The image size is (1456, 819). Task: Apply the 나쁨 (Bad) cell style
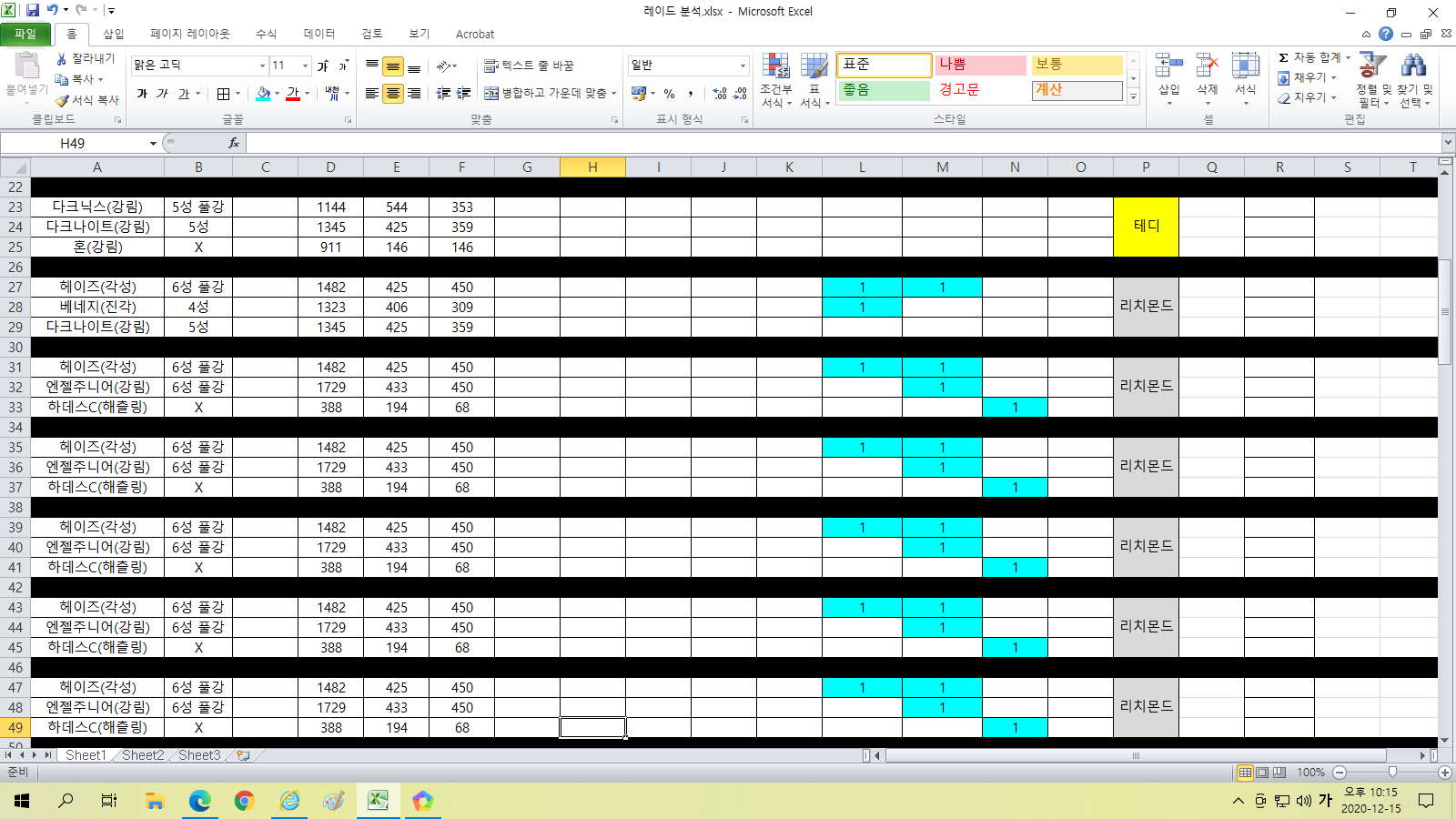980,65
